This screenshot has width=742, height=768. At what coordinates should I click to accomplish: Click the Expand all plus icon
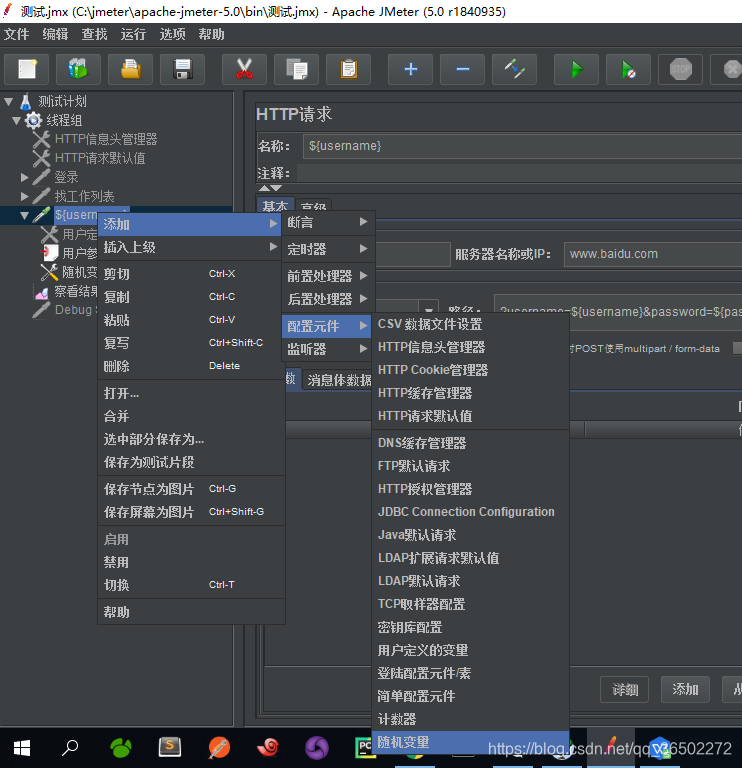[410, 69]
